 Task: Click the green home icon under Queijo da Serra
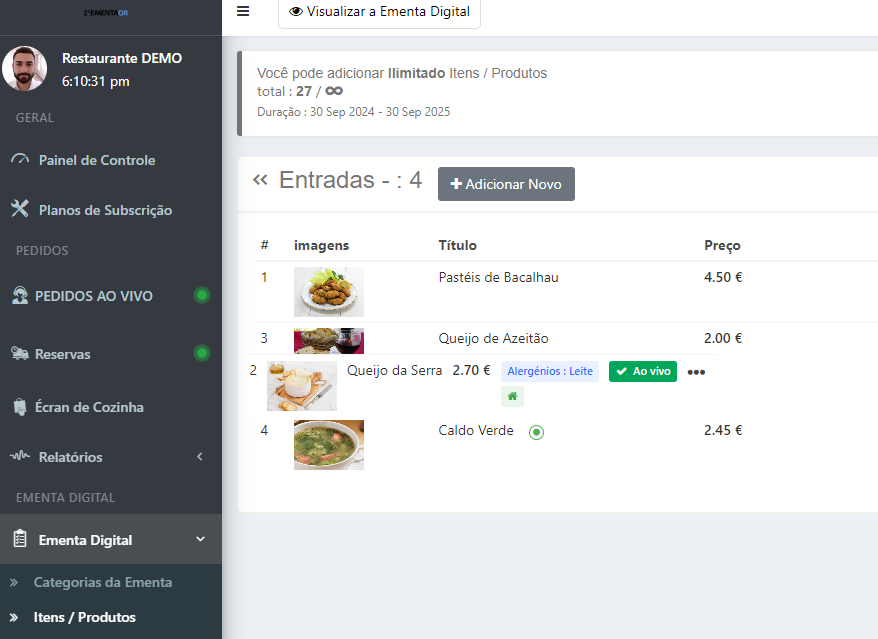tap(512, 396)
